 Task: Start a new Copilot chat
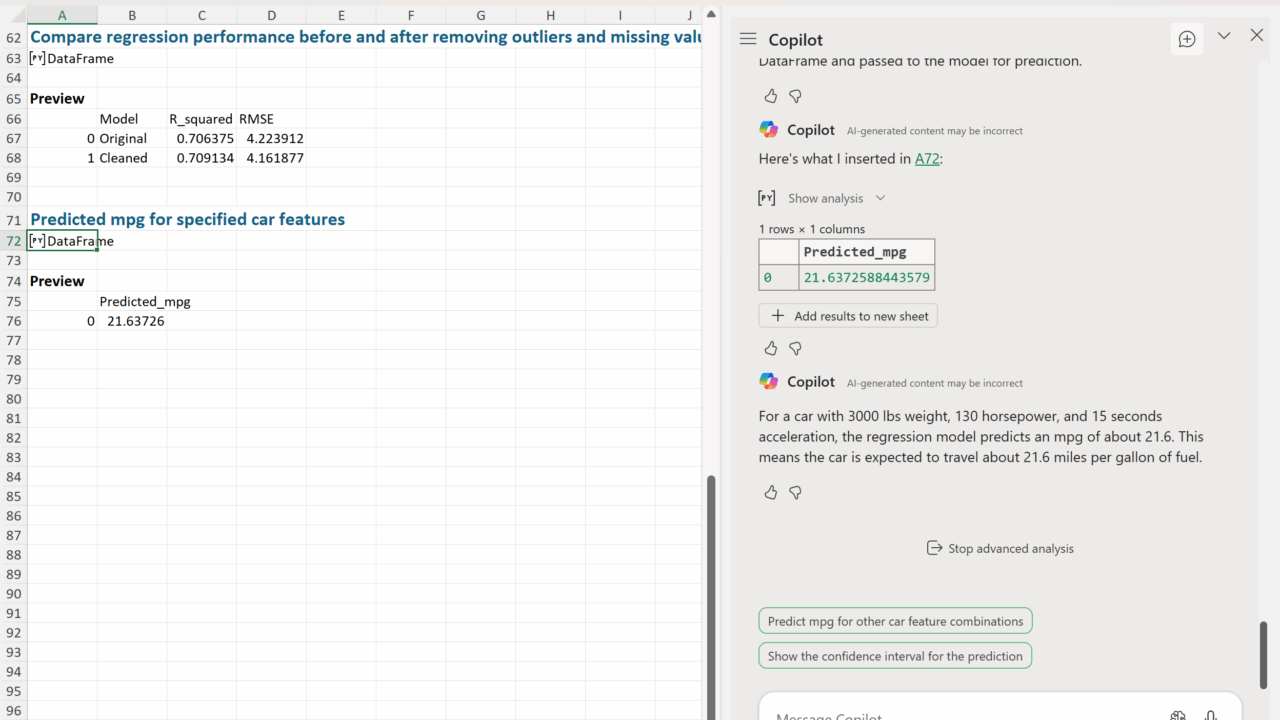click(x=1187, y=39)
